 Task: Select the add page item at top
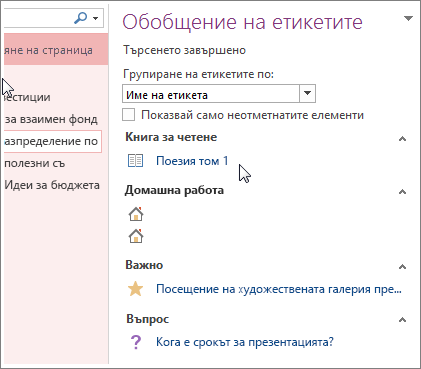pos(56,49)
